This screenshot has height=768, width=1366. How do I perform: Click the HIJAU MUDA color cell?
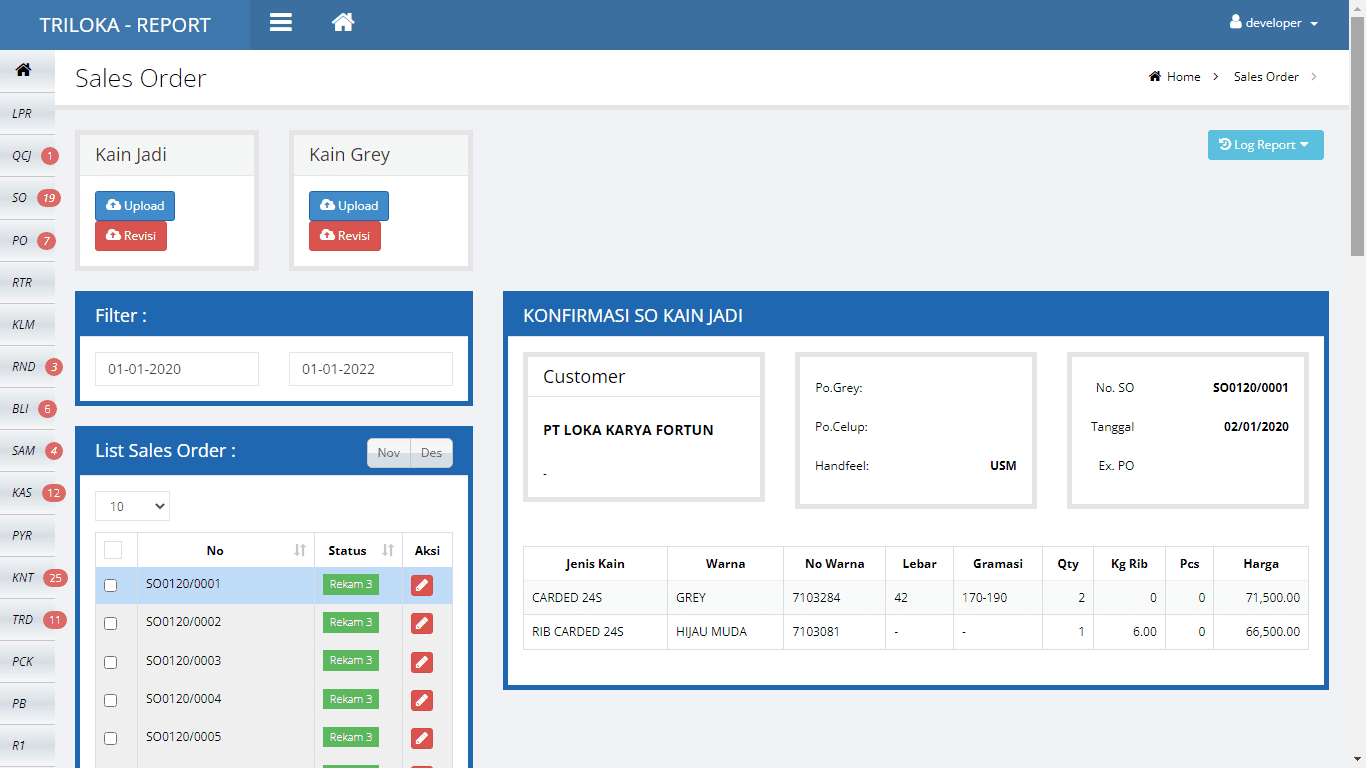(725, 632)
